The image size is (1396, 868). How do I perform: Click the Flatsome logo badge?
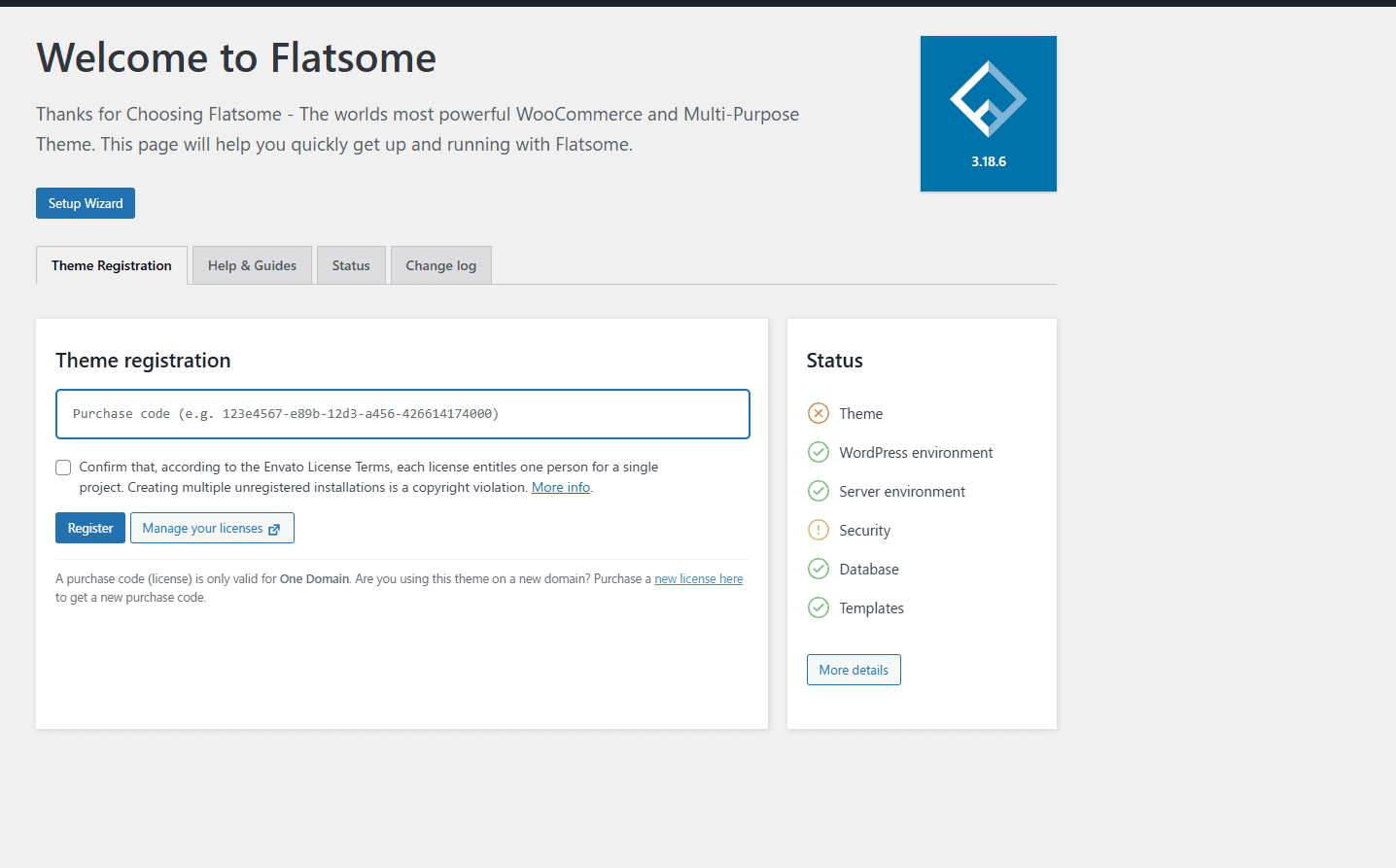[988, 113]
